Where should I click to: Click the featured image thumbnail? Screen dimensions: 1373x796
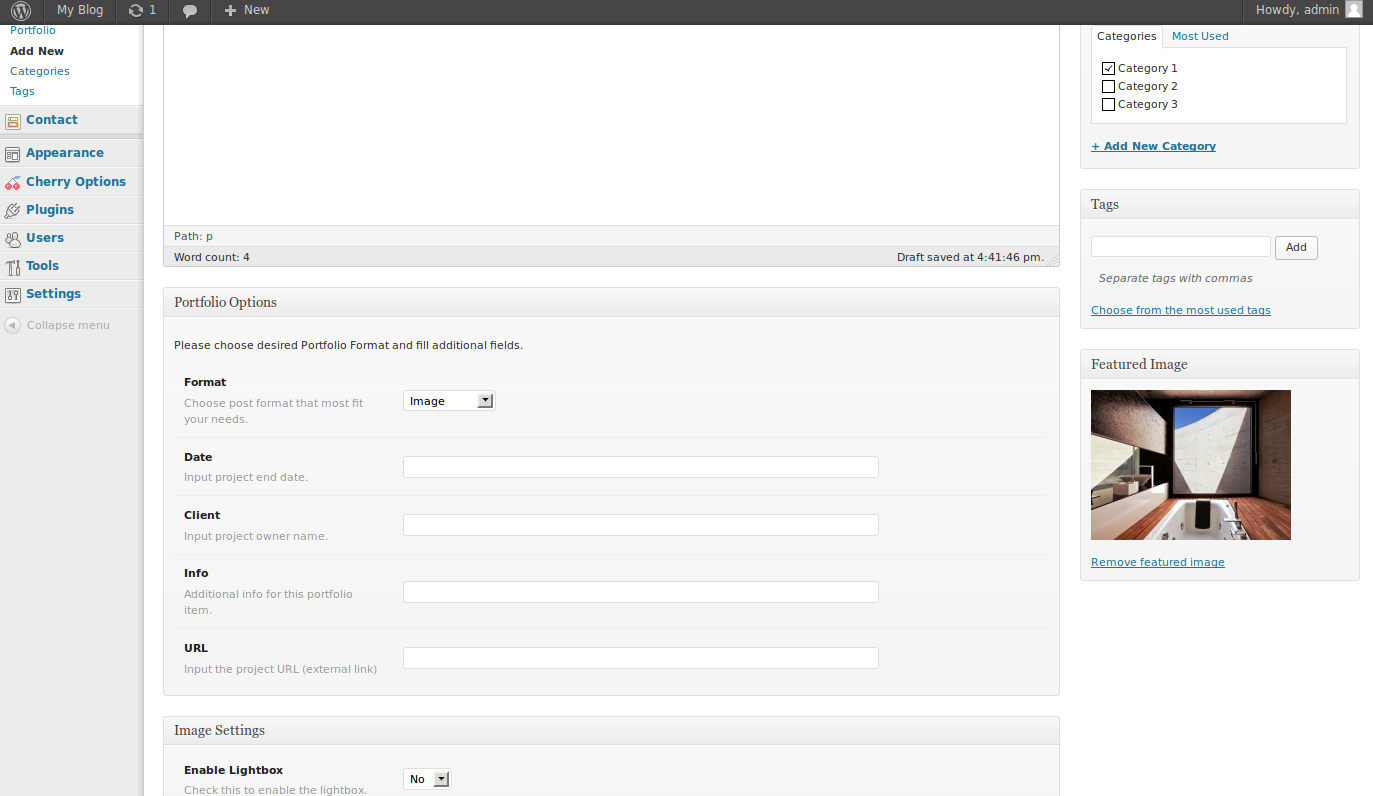[x=1191, y=465]
